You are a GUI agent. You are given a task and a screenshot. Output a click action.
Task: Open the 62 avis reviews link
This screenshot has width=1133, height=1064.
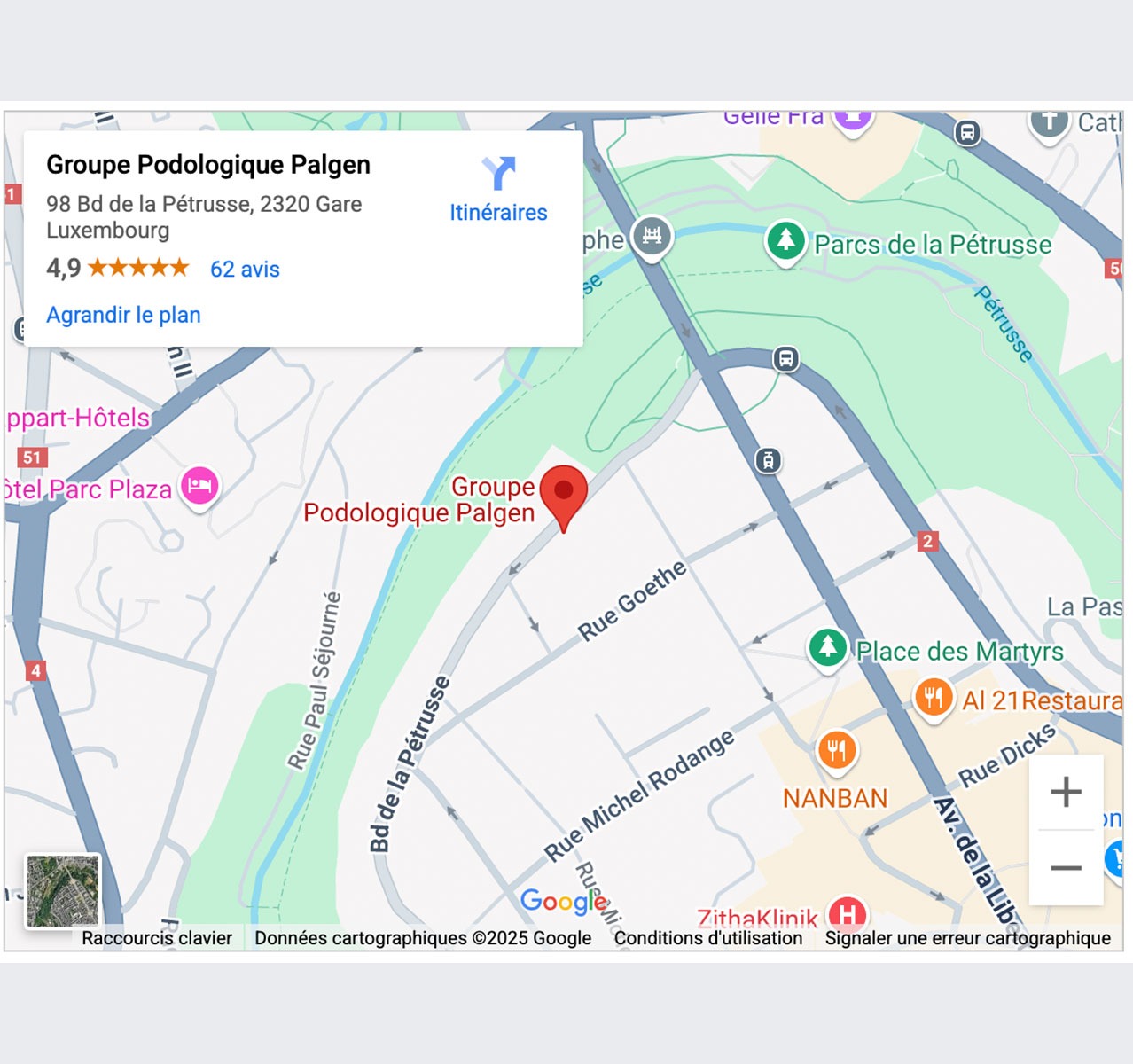245,270
